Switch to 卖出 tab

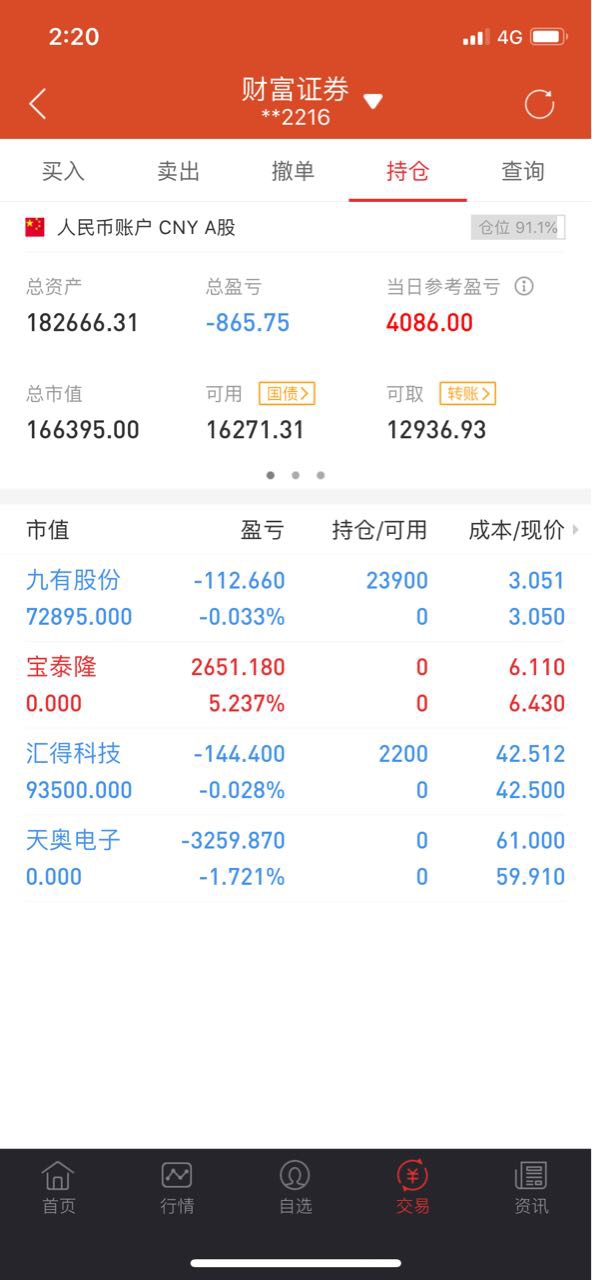pyautogui.click(x=179, y=171)
